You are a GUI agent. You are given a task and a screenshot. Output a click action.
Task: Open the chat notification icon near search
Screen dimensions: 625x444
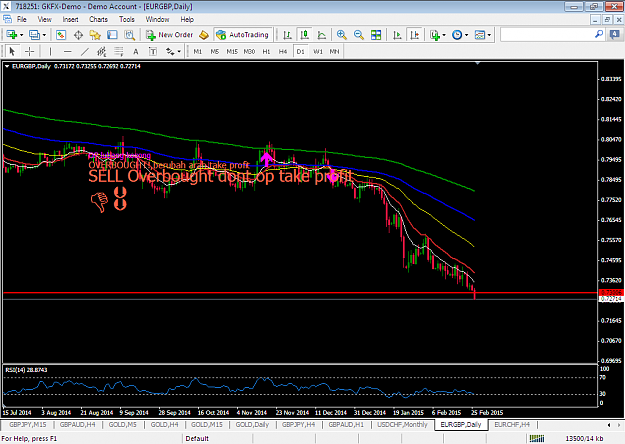coord(615,35)
